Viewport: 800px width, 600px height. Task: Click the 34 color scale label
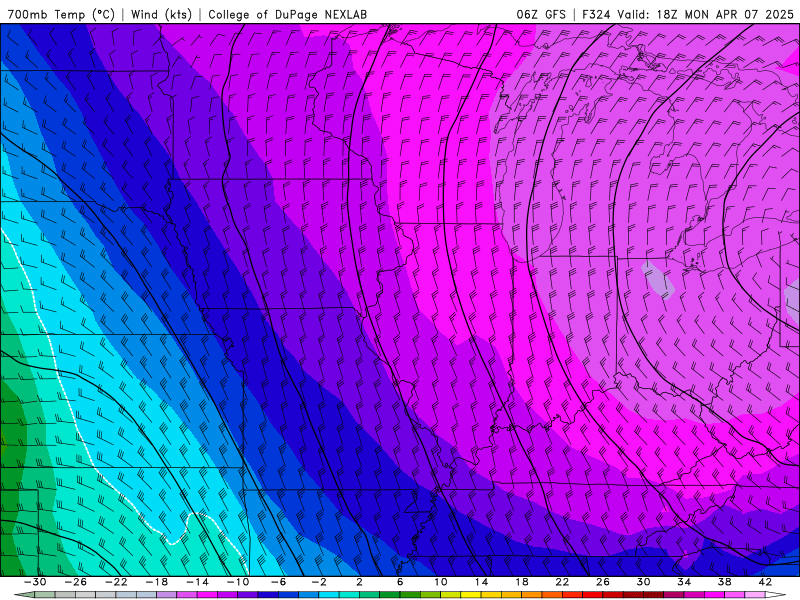coord(684,582)
